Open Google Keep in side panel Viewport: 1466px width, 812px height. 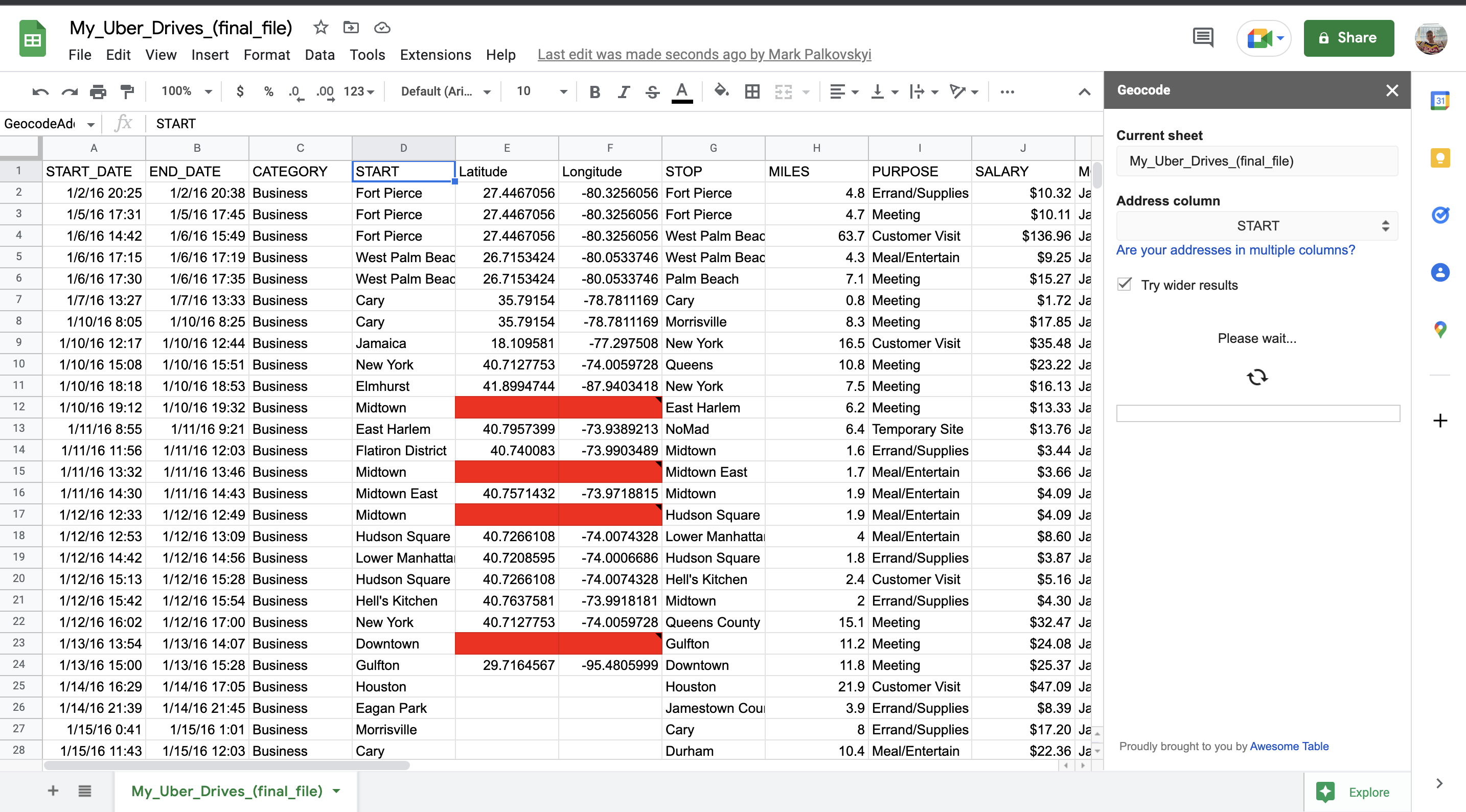click(1439, 157)
